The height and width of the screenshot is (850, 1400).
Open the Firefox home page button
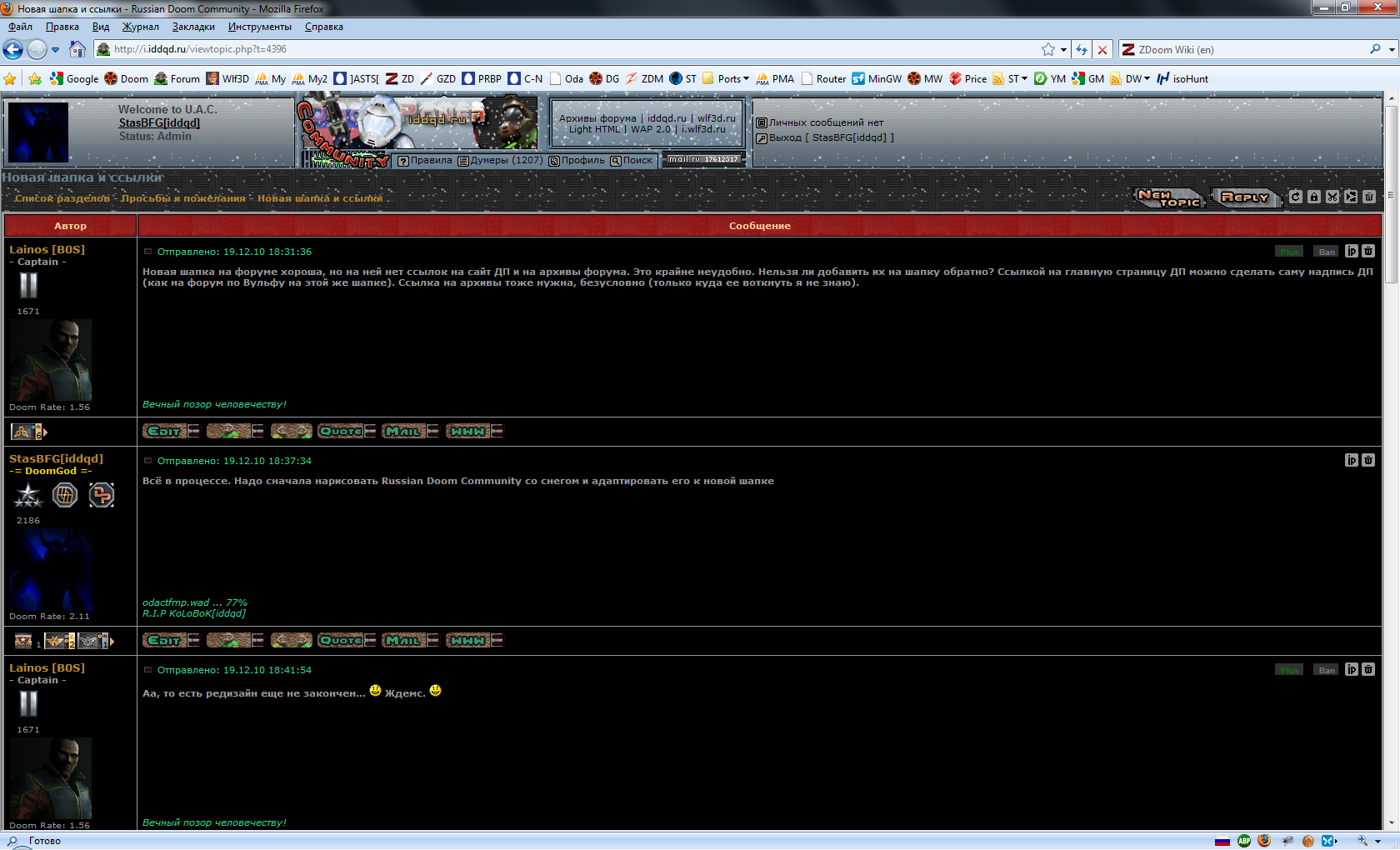click(x=77, y=49)
